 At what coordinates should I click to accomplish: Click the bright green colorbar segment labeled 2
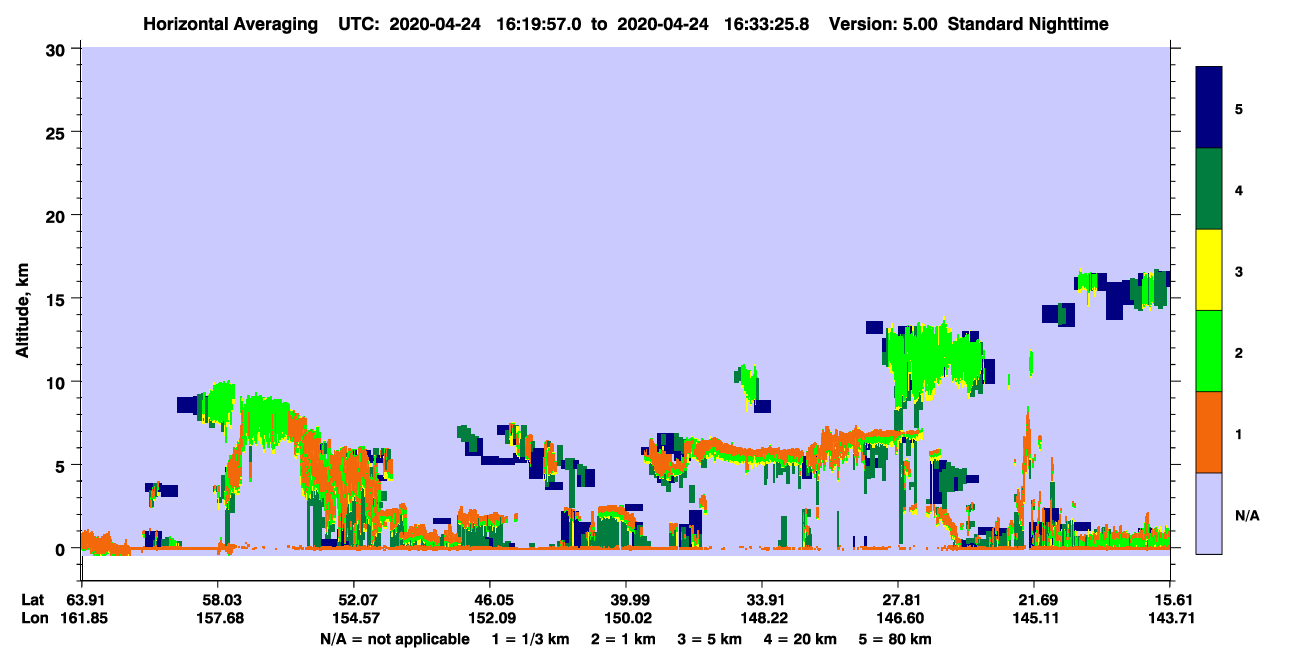coord(1209,351)
